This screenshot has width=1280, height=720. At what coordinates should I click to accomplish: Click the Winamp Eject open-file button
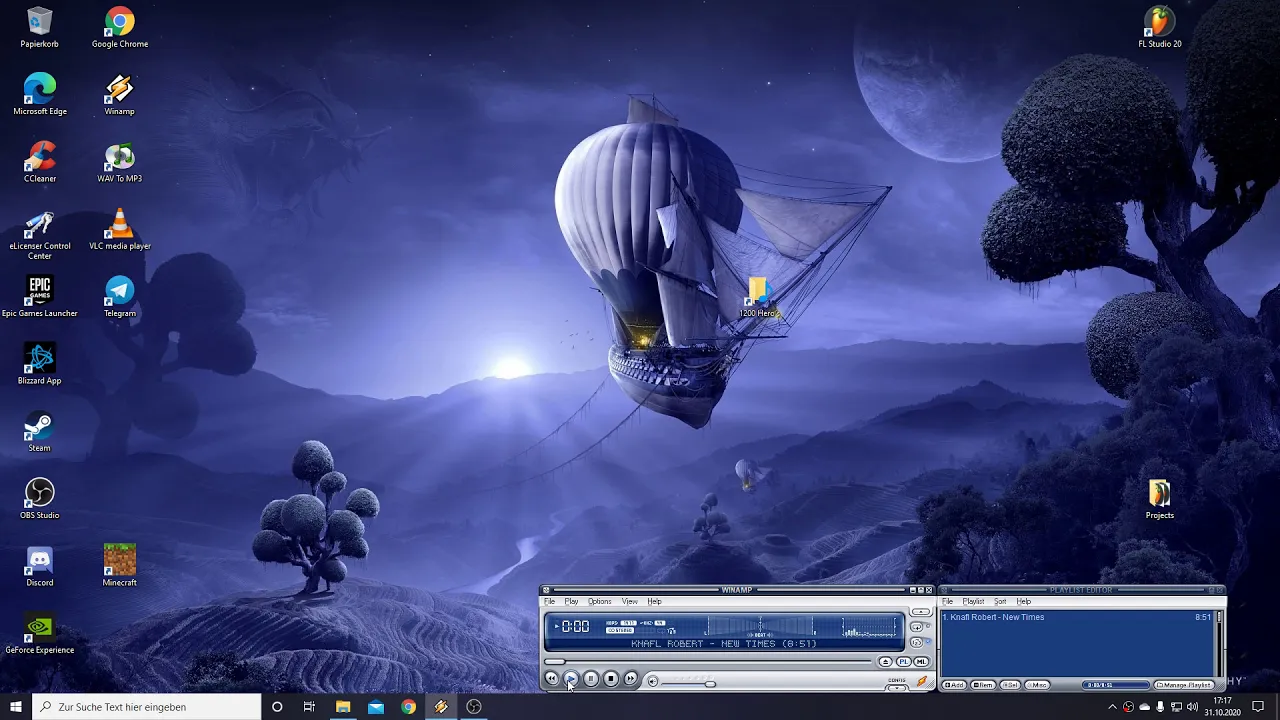(x=885, y=662)
